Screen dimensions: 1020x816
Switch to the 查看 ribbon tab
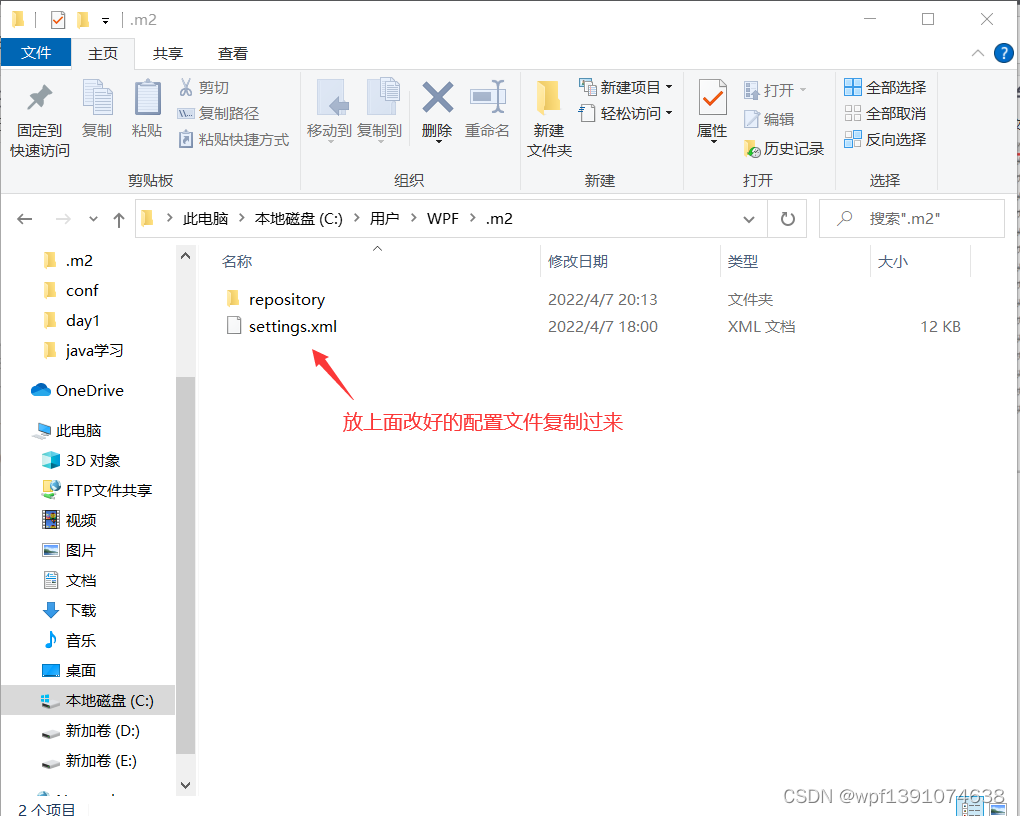pos(232,53)
